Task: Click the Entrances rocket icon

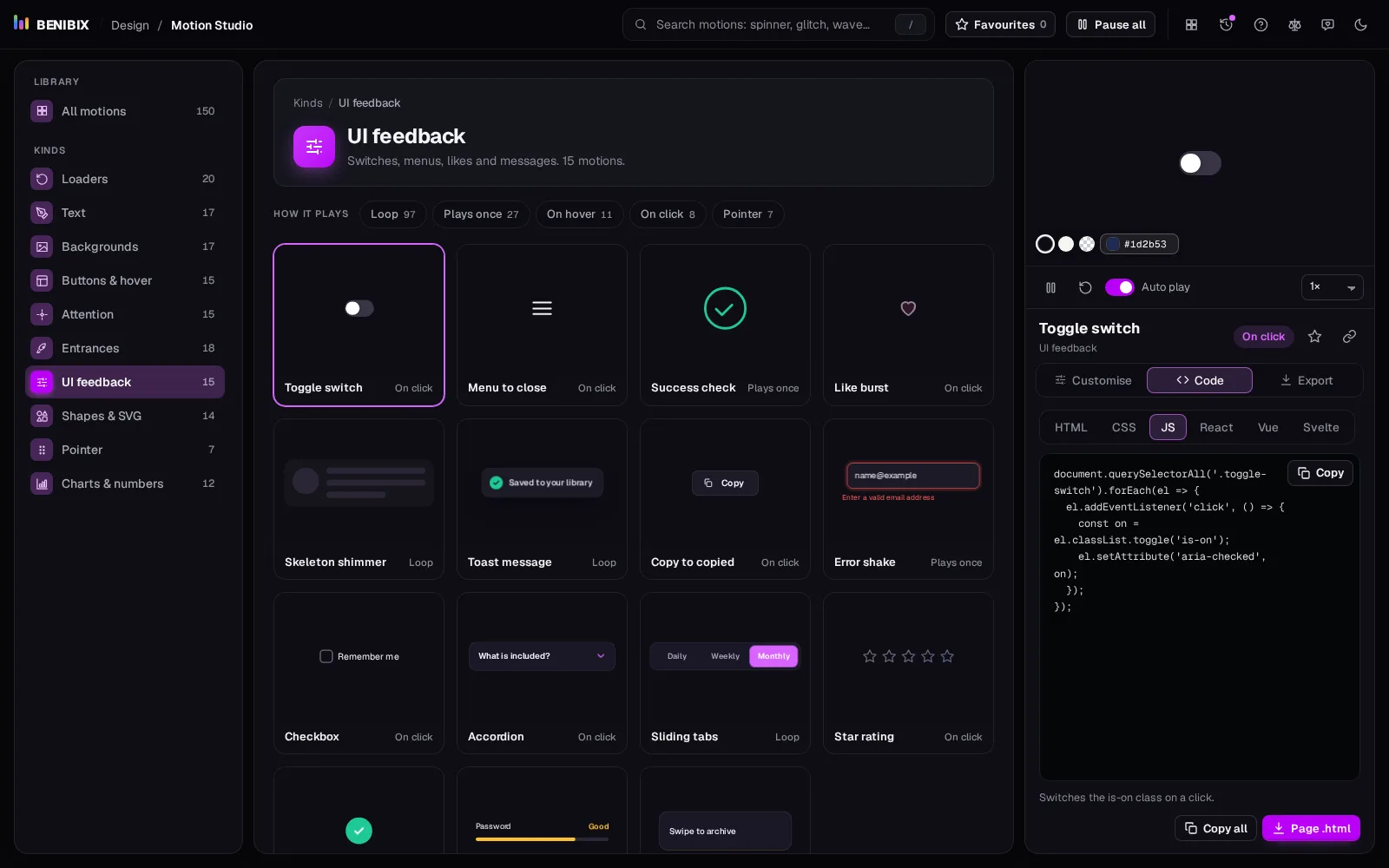Action: (x=42, y=348)
